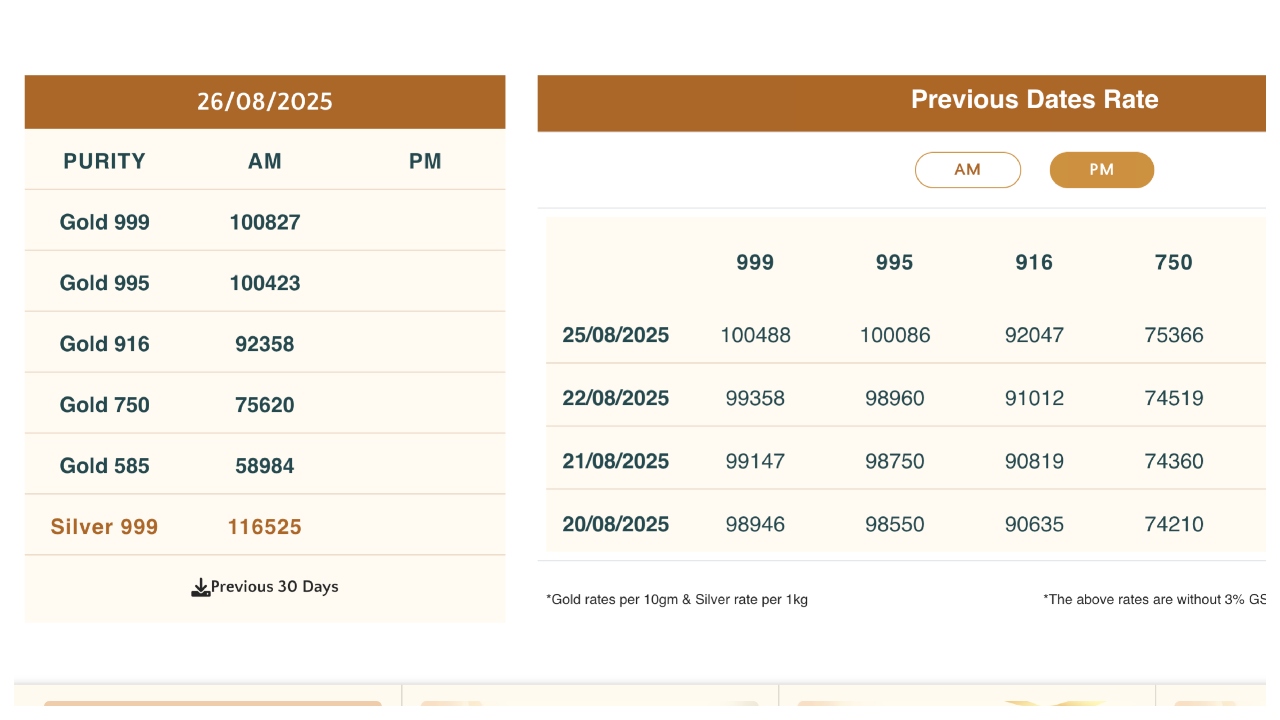
Task: Click the 750 column header in previous rates
Action: point(1173,262)
